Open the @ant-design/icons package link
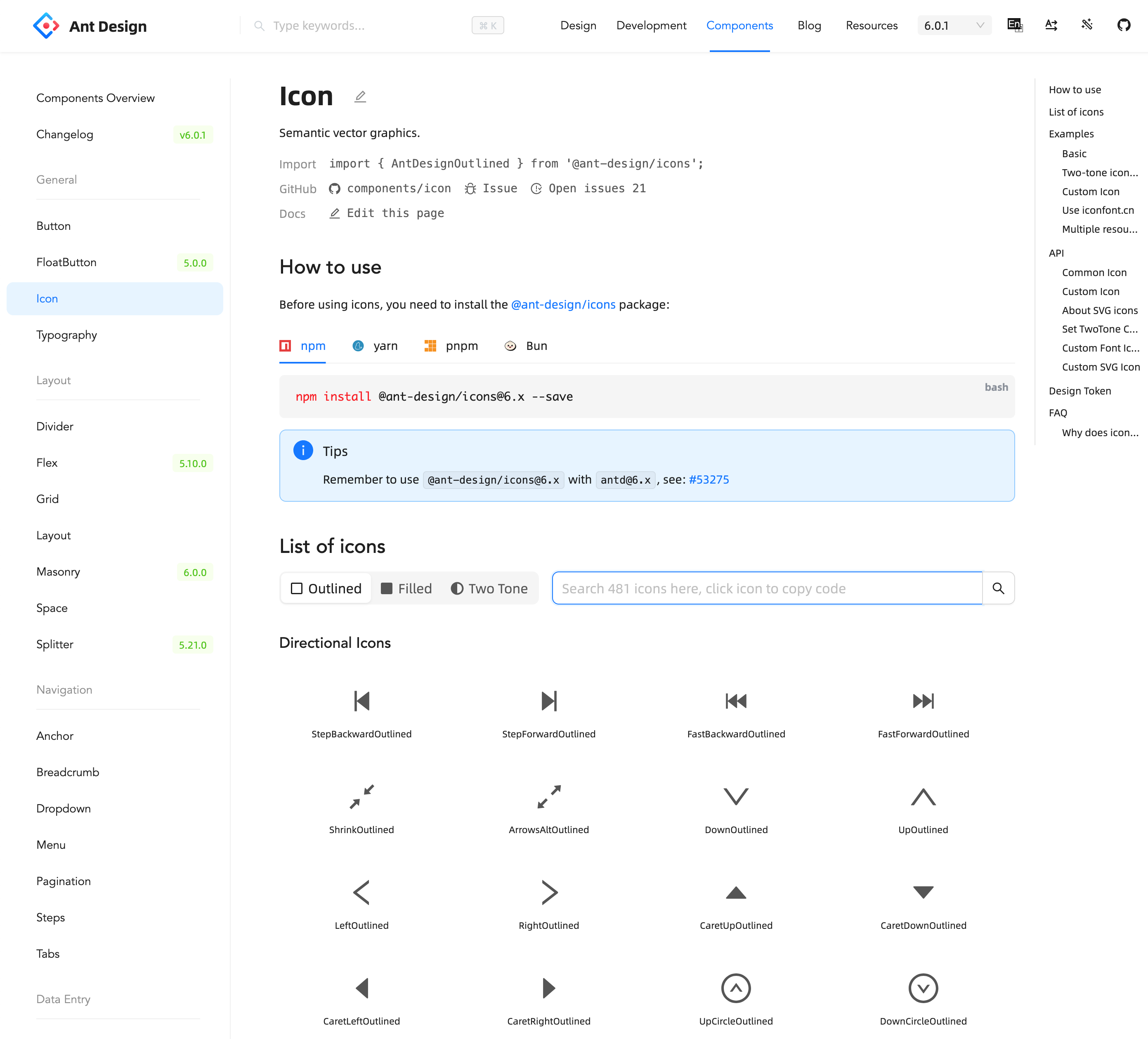 point(562,305)
